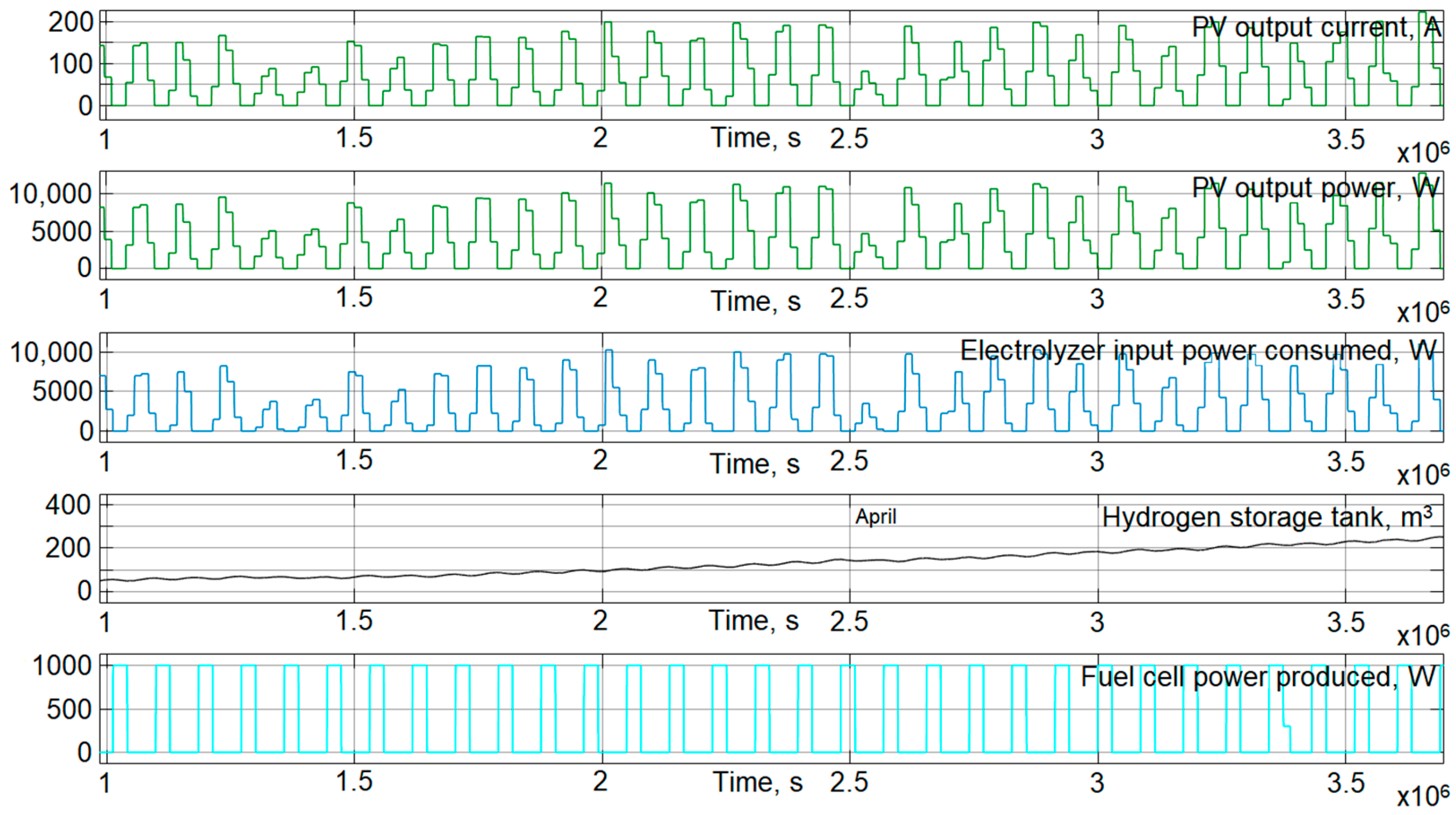
Task: Click the half-height step in fuel cell trace
Action: (1287, 726)
